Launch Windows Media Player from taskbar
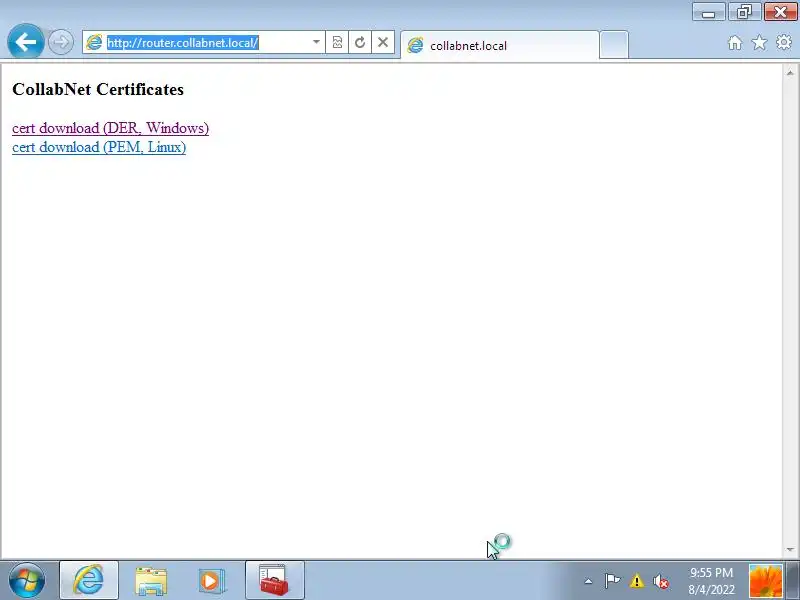The width and height of the screenshot is (800, 600). [210, 580]
